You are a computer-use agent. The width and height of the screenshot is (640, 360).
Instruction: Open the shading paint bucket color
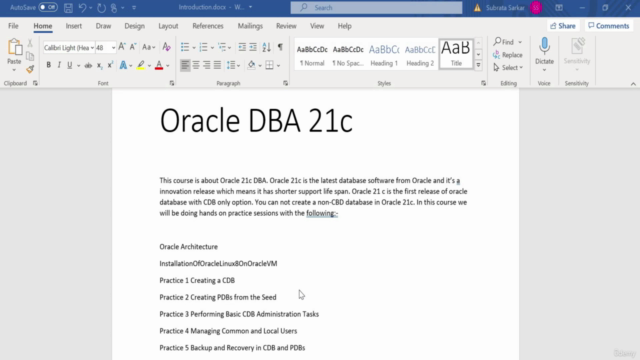click(251, 65)
